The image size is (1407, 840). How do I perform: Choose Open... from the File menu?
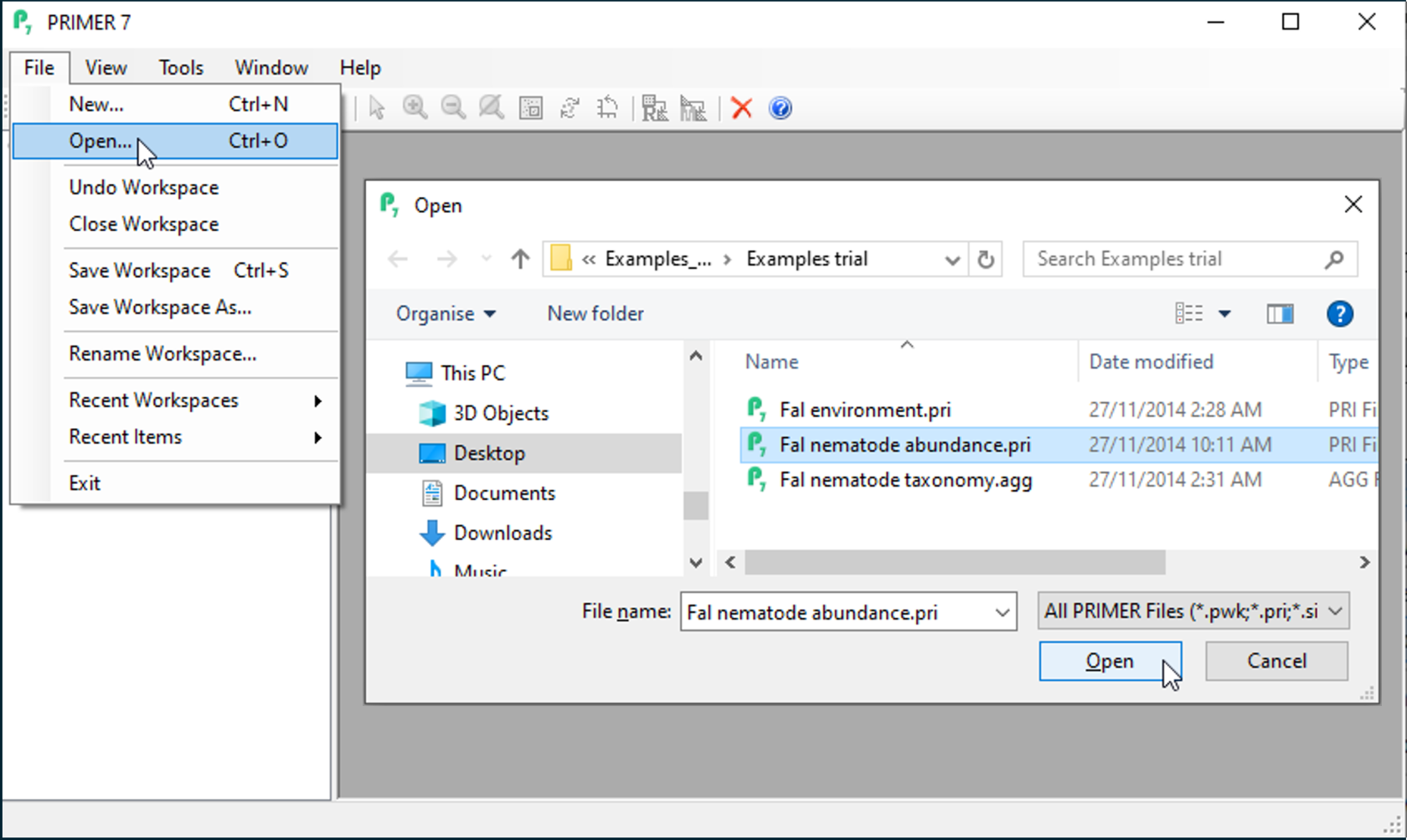pyautogui.click(x=175, y=142)
